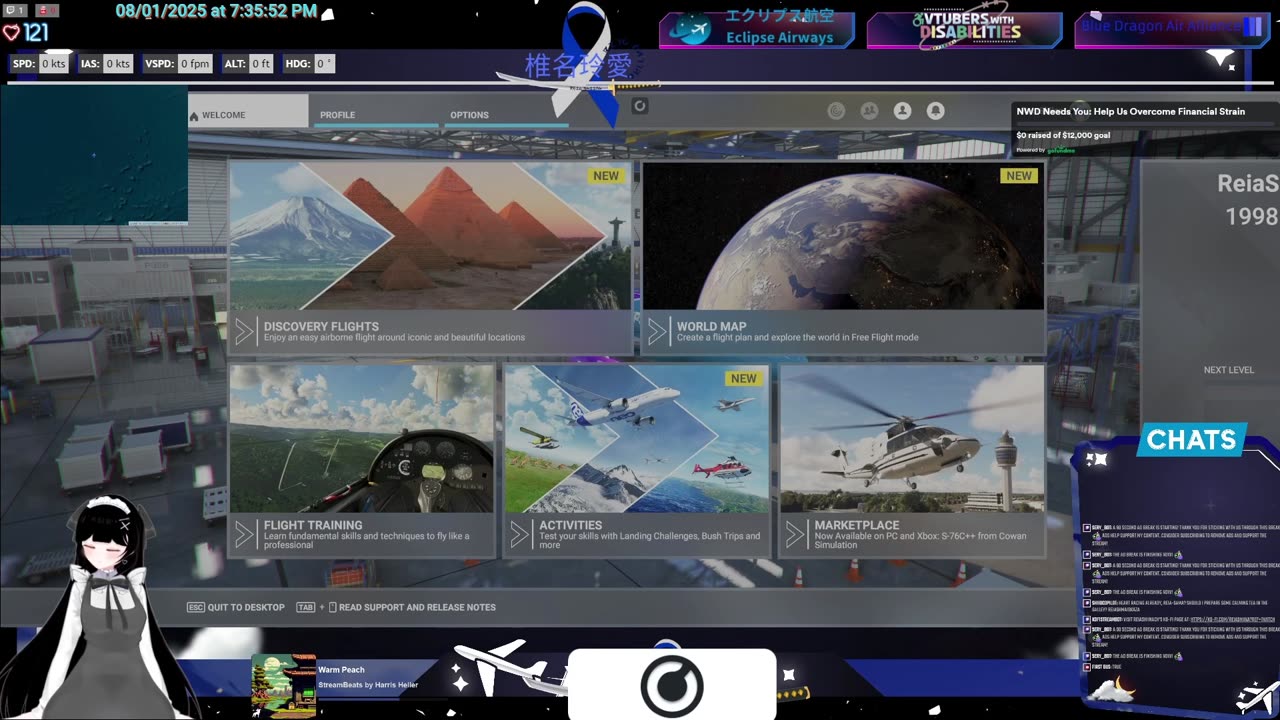Click the arrow icon beside WORLD MAP
This screenshot has width=1280, height=720.
(x=657, y=332)
